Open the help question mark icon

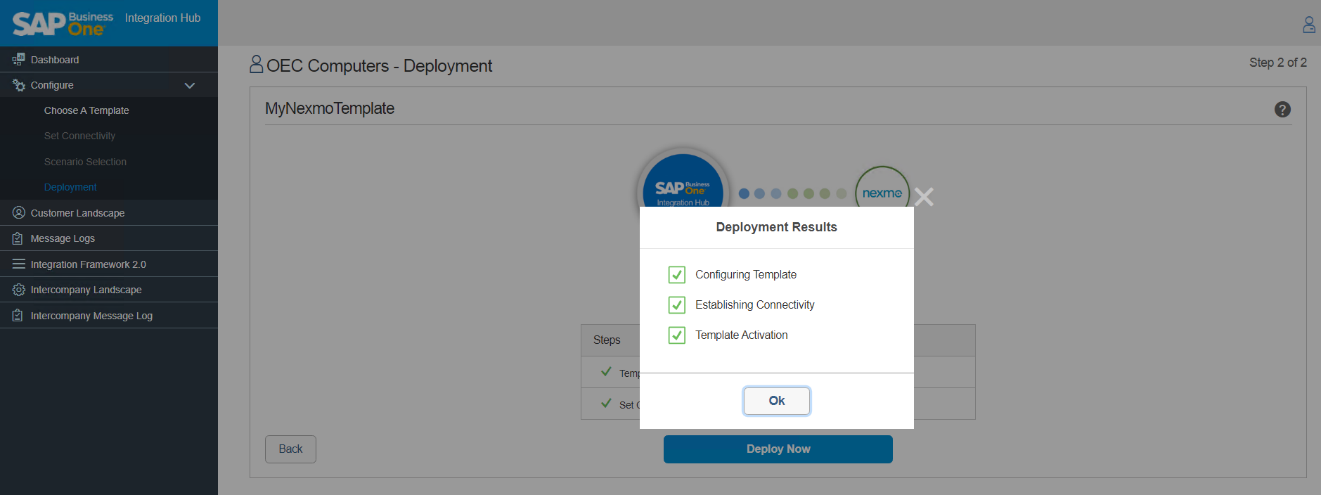point(1283,109)
